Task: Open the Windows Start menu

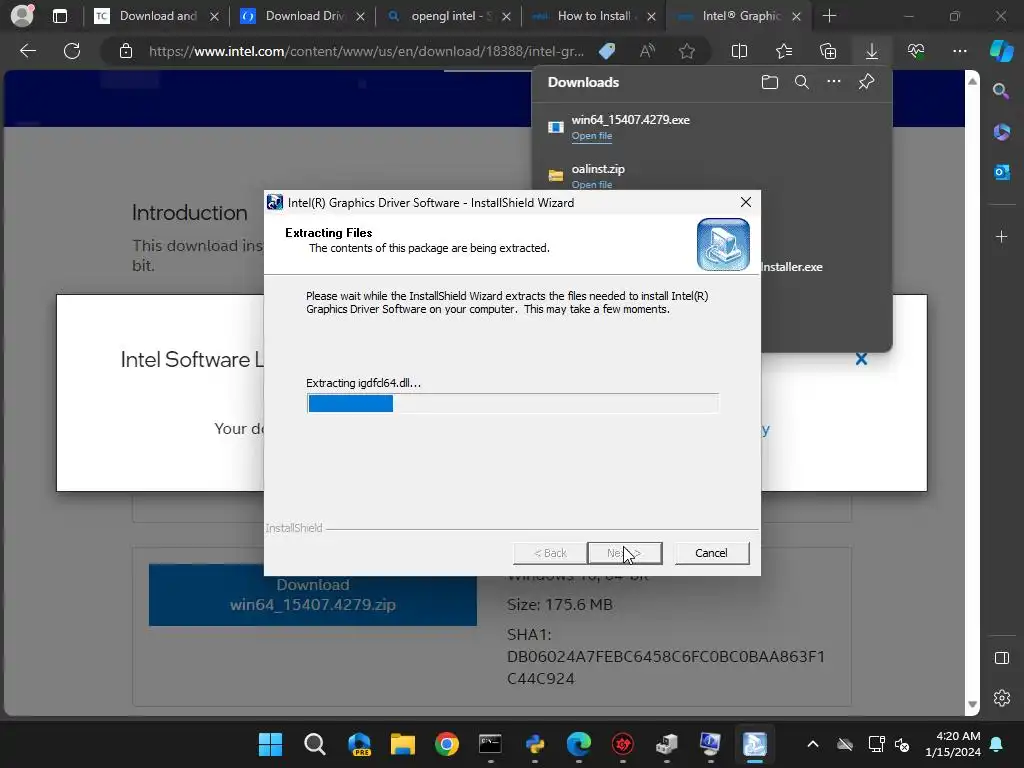Action: (x=270, y=744)
